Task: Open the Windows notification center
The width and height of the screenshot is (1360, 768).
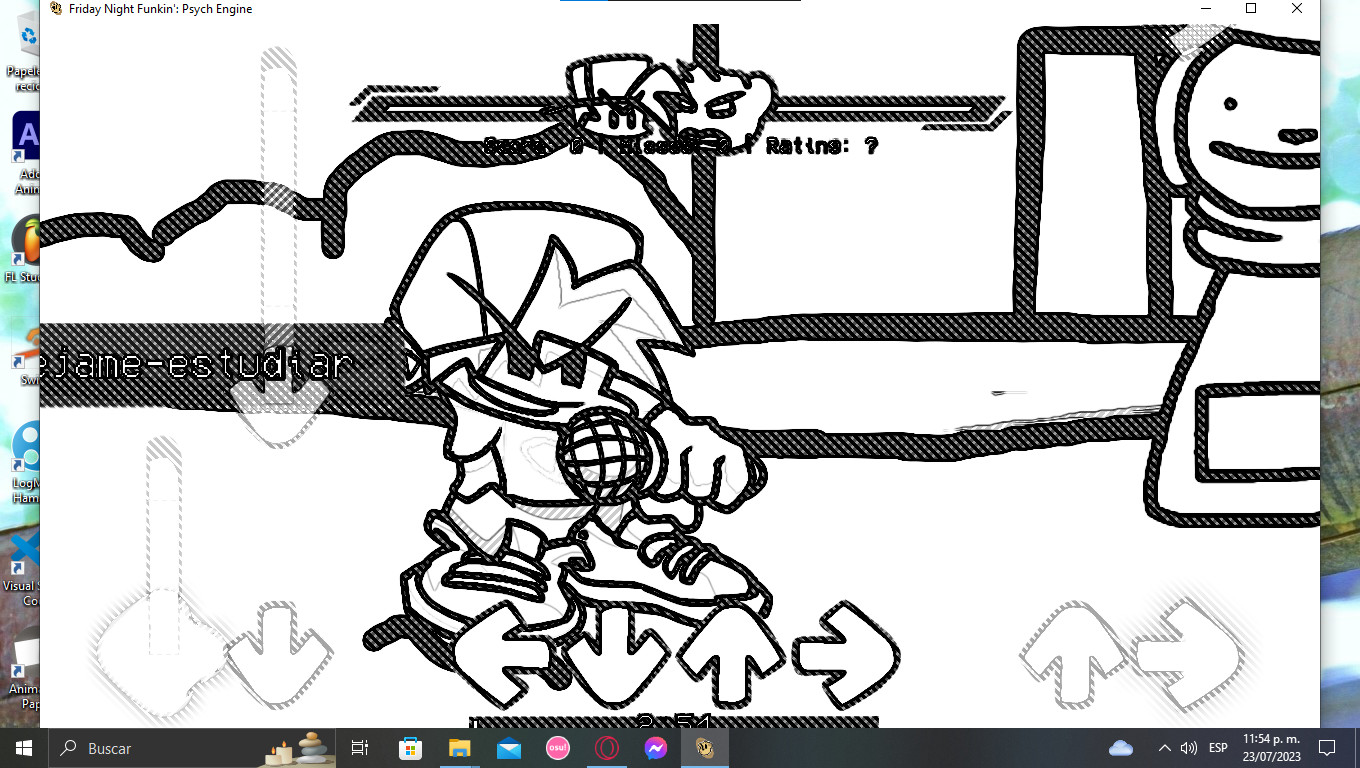Action: [x=1327, y=748]
